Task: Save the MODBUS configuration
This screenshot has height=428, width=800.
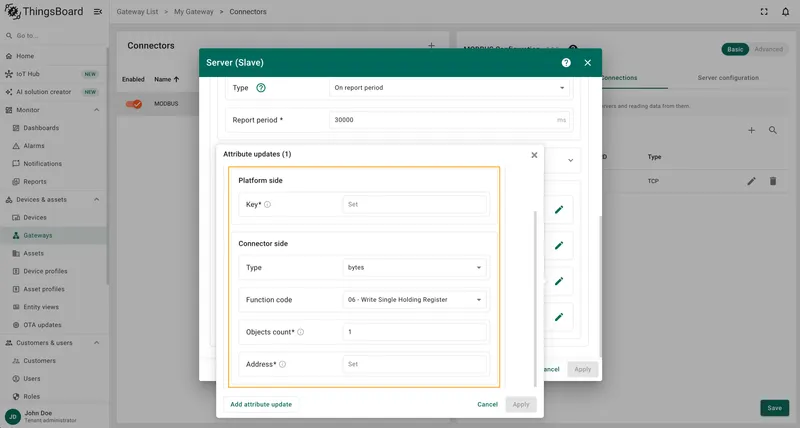Action: 774,408
